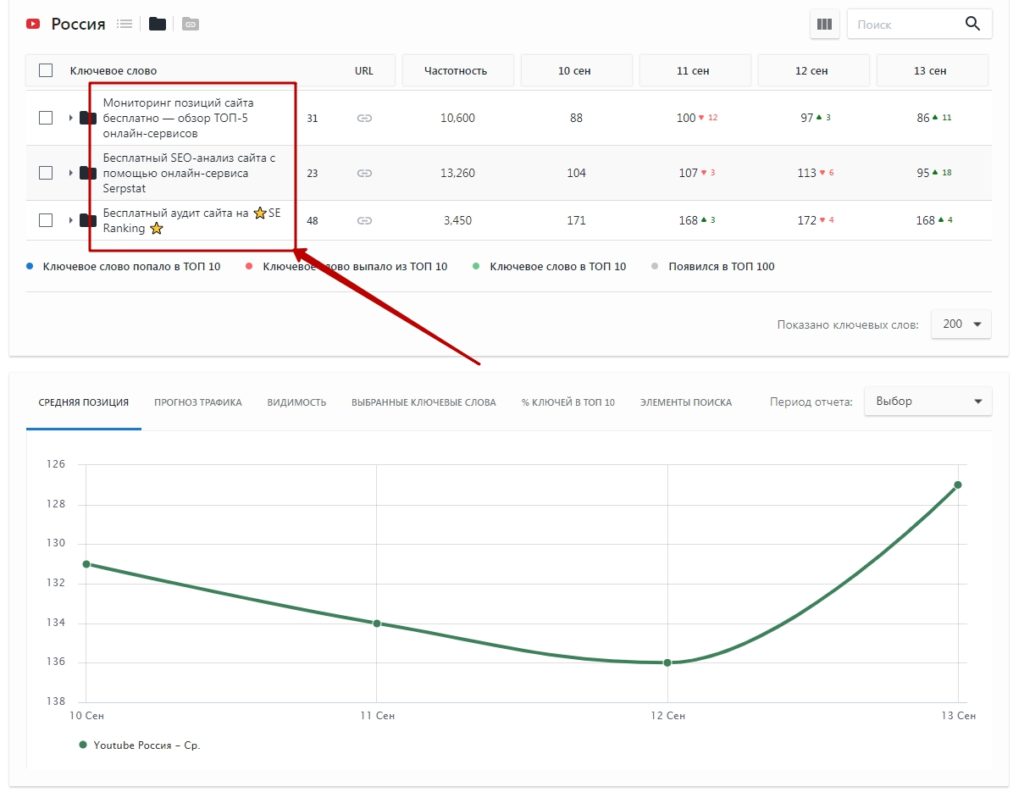Click frequency value 13,260
Viewport: 1024px width, 798px height.
click(457, 173)
